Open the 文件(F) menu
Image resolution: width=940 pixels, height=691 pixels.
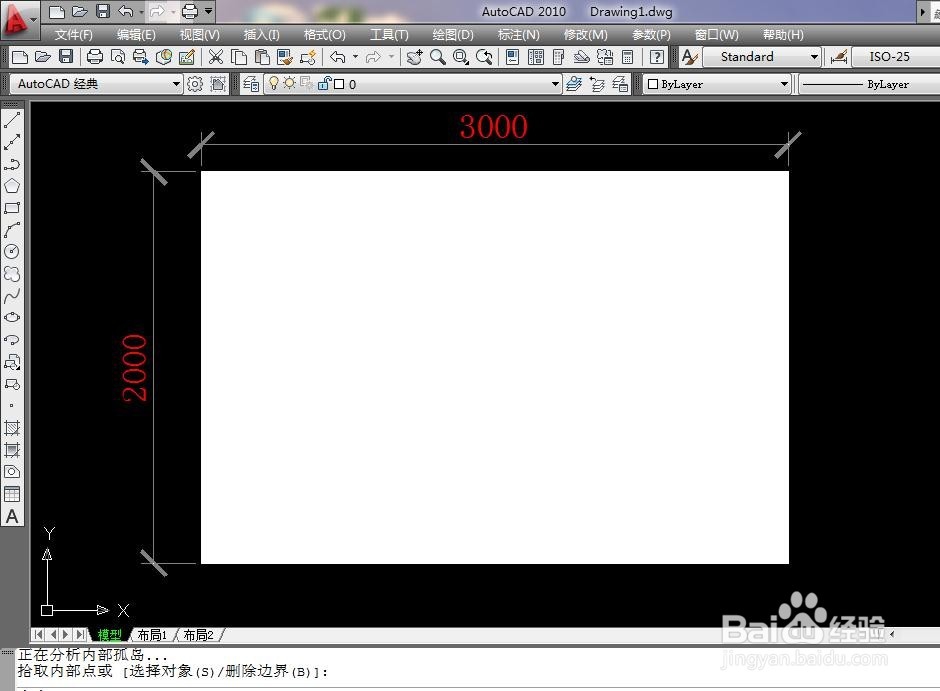[x=74, y=35]
